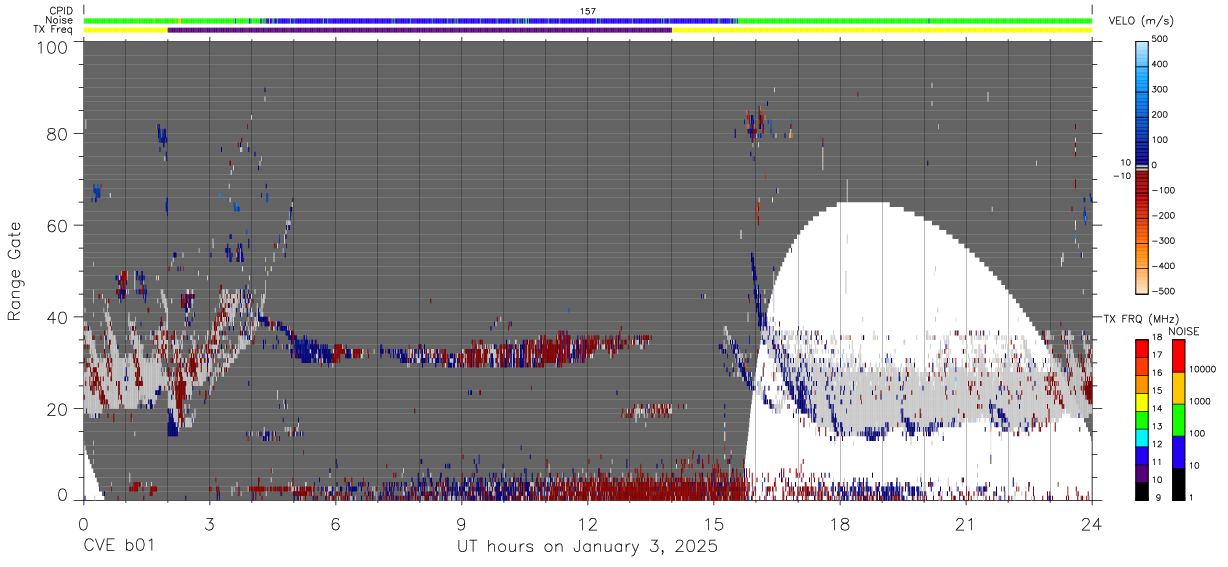
Task: Click the 15 label in TX FRQ legend
Action: pos(1157,390)
